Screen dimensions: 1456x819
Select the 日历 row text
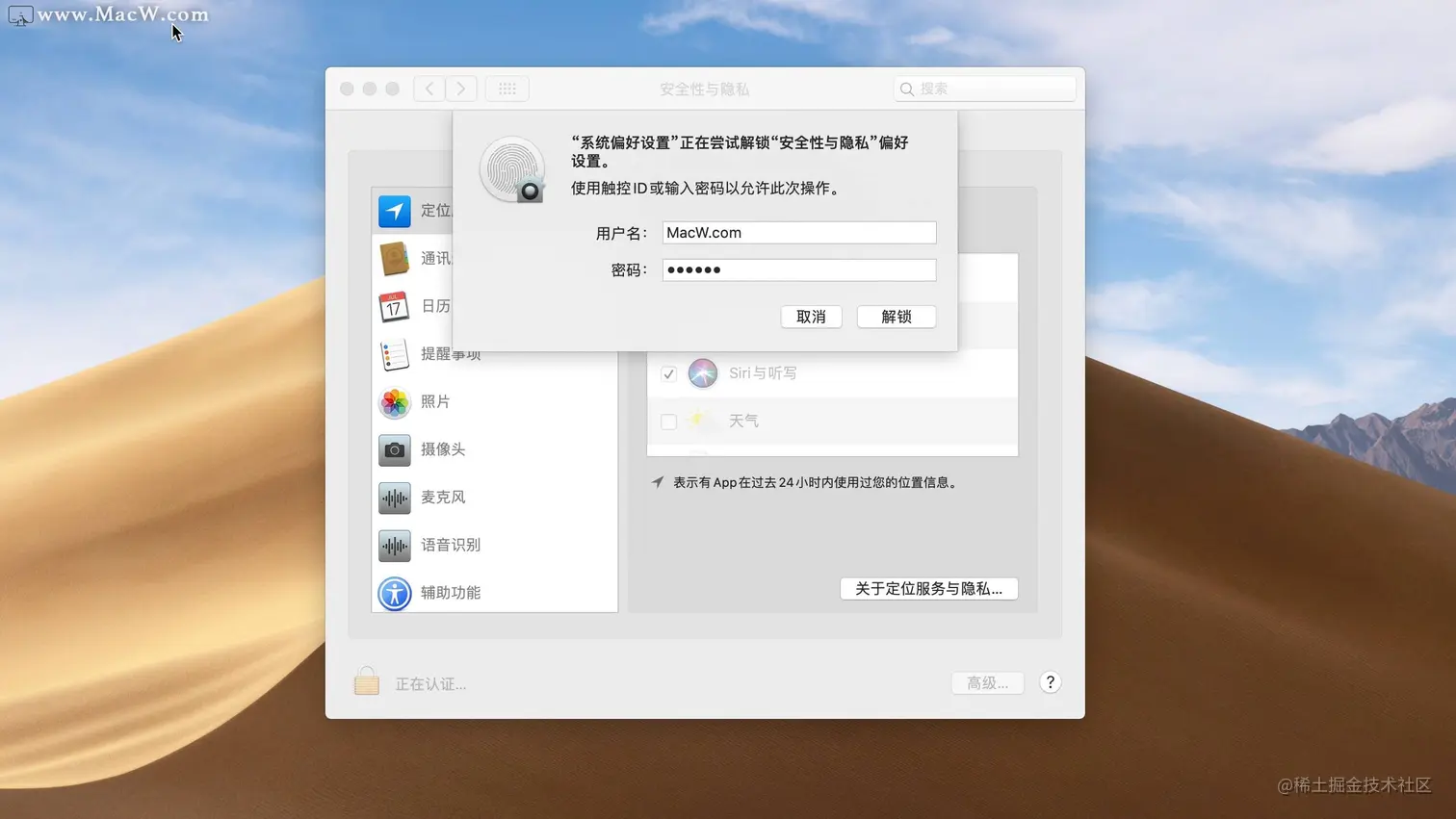click(435, 306)
